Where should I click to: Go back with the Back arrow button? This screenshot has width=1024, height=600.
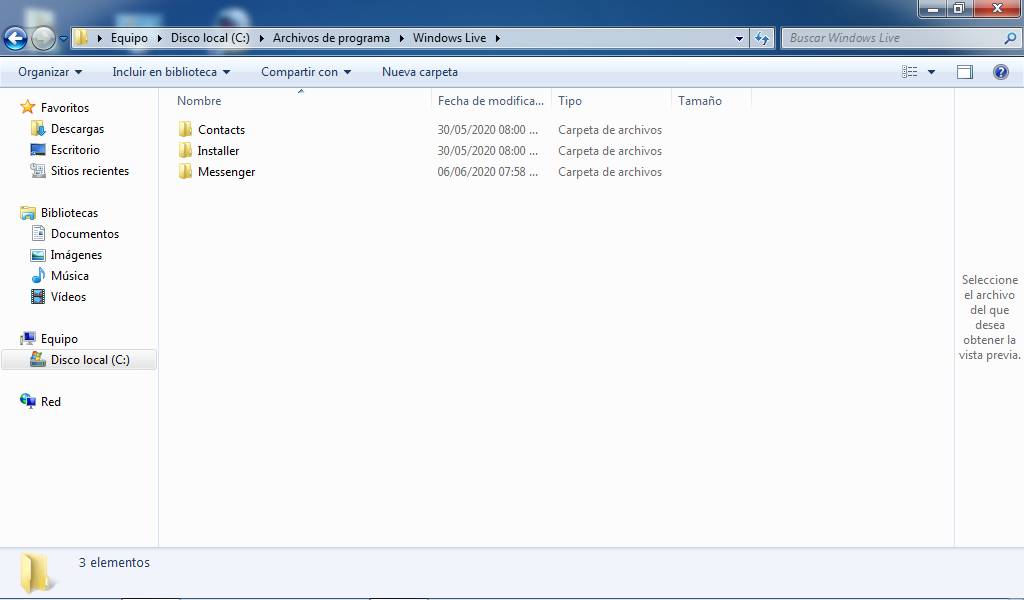(15, 38)
